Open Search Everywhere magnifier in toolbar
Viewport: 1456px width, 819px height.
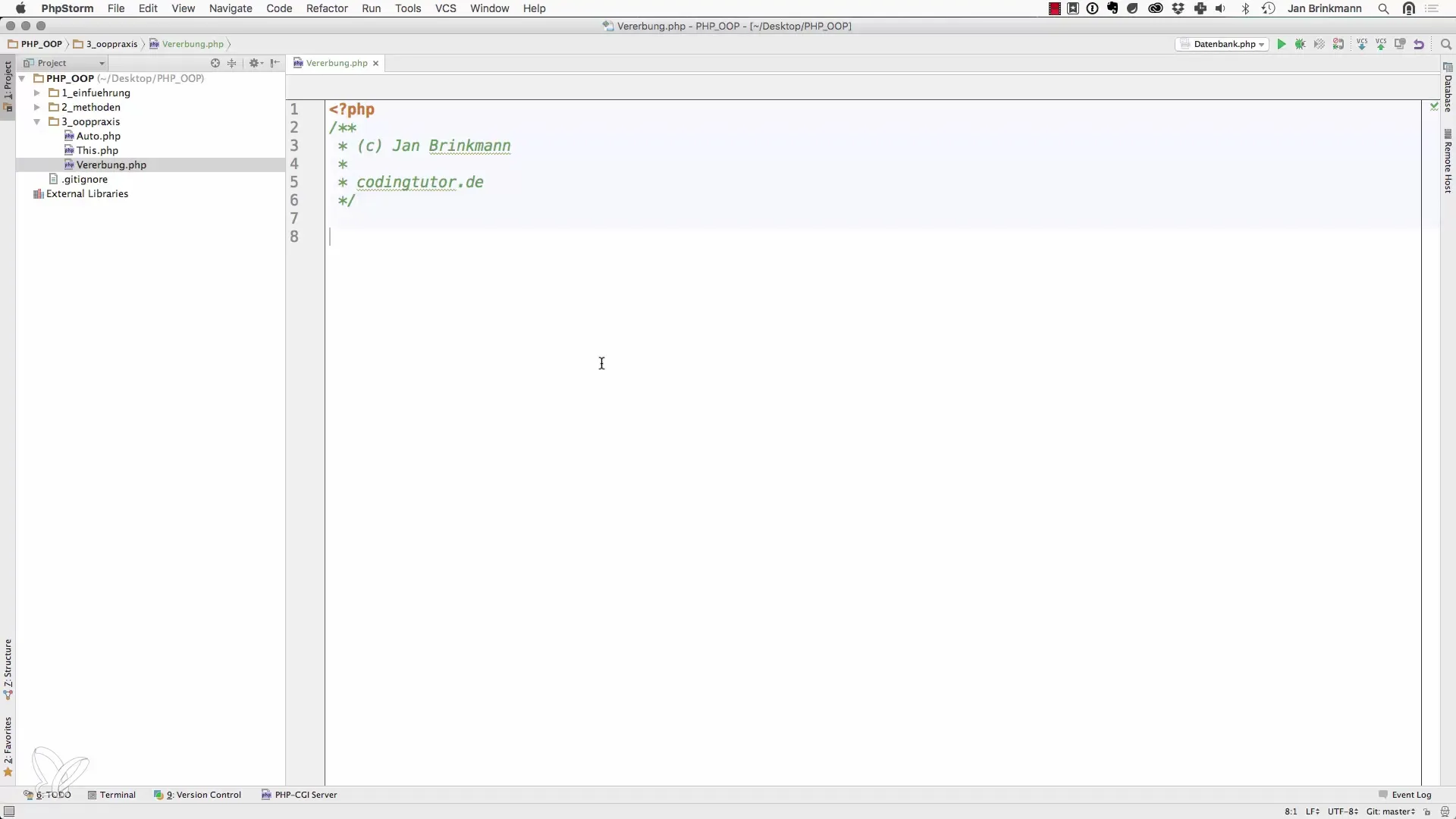1445,44
